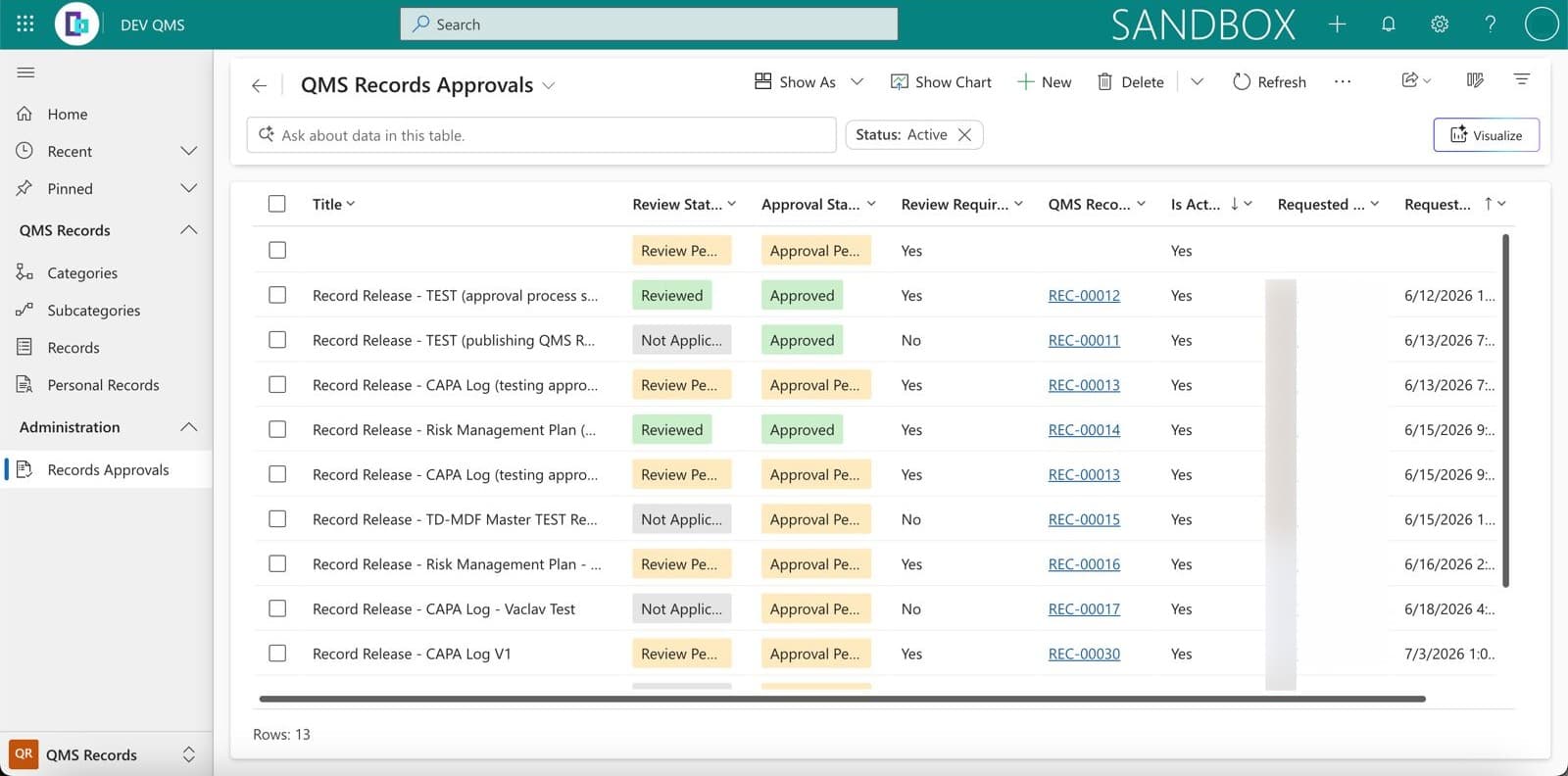Image resolution: width=1568 pixels, height=776 pixels.
Task: Select the CAPA Log - Vaclav Test row checkbox
Action: click(277, 608)
